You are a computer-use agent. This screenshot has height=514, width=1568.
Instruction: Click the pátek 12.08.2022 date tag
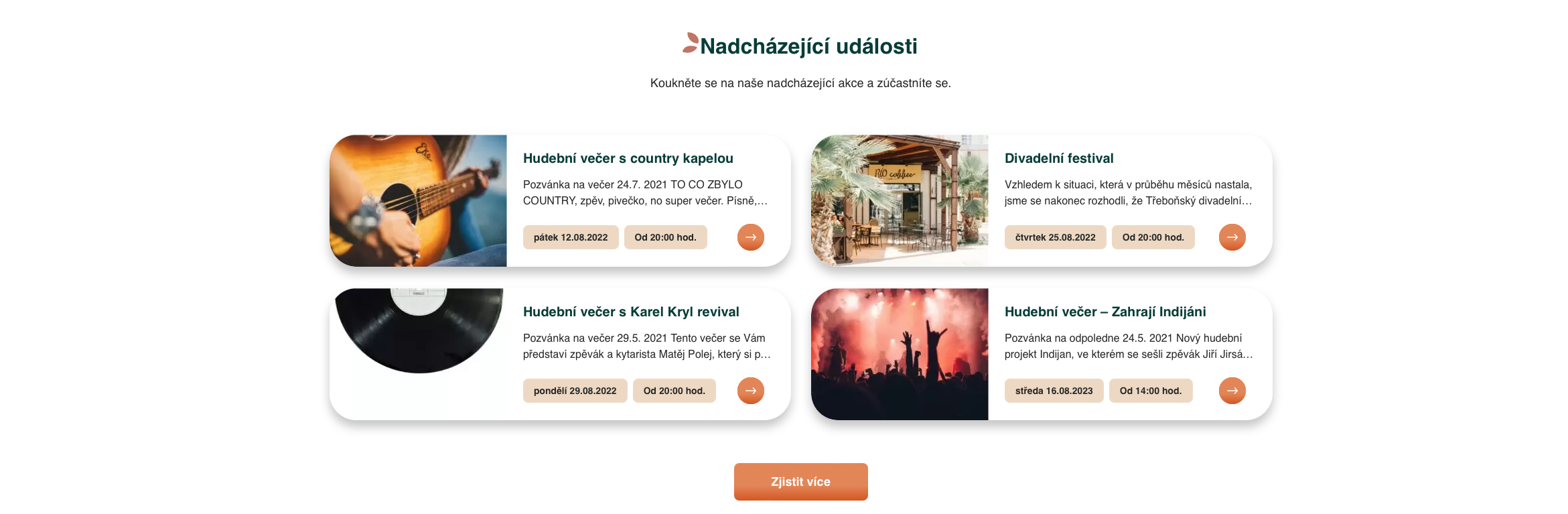pos(571,237)
